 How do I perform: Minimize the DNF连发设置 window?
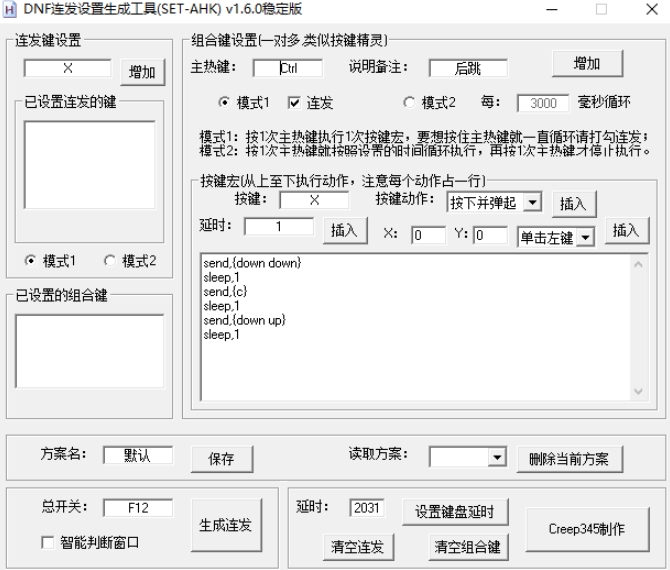point(552,9)
